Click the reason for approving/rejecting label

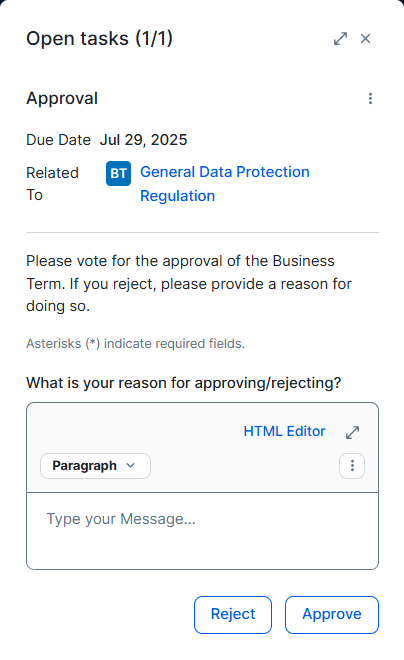click(183, 383)
